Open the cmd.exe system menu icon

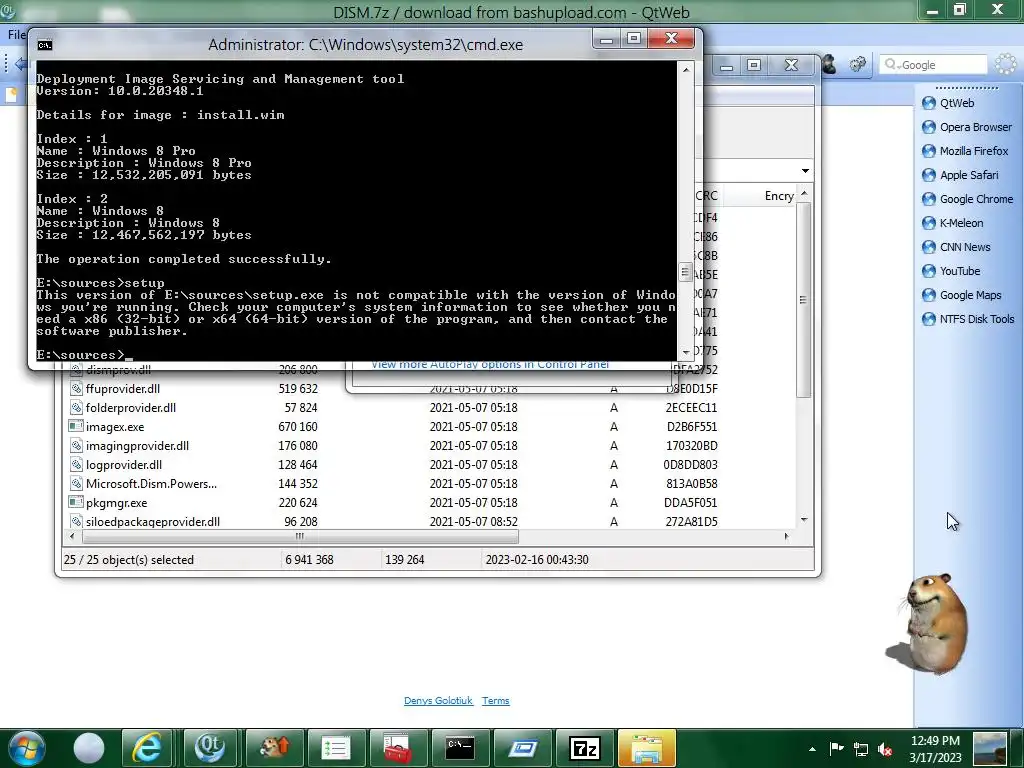[x=44, y=44]
